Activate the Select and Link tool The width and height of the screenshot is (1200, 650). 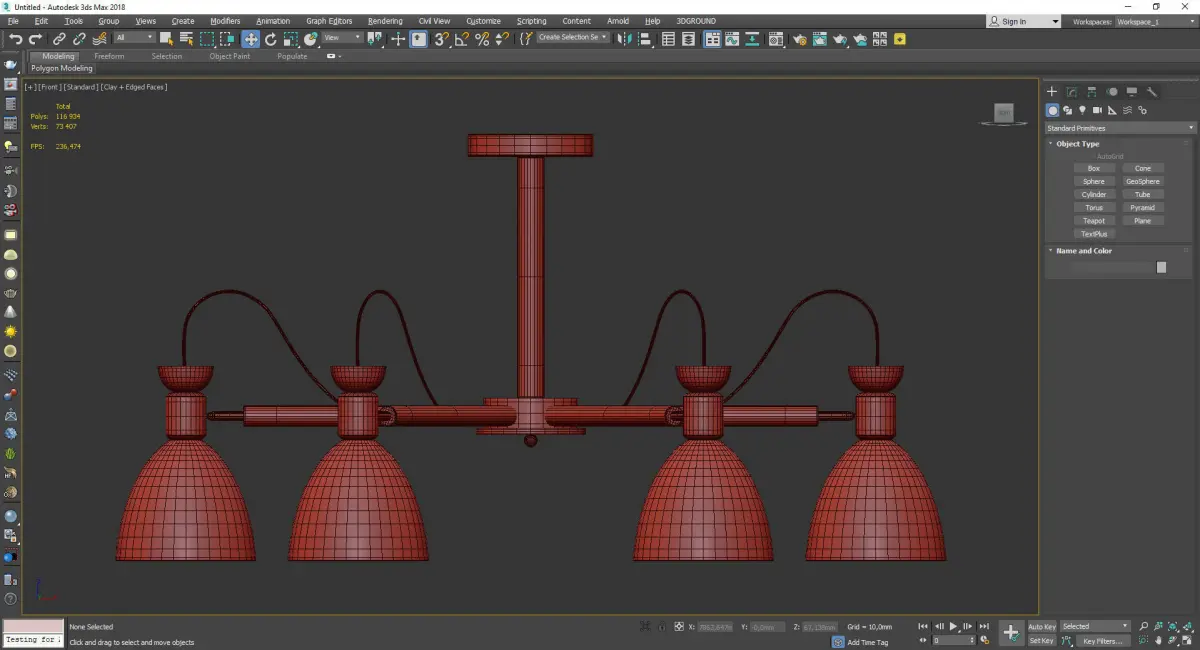pyautogui.click(x=59, y=39)
